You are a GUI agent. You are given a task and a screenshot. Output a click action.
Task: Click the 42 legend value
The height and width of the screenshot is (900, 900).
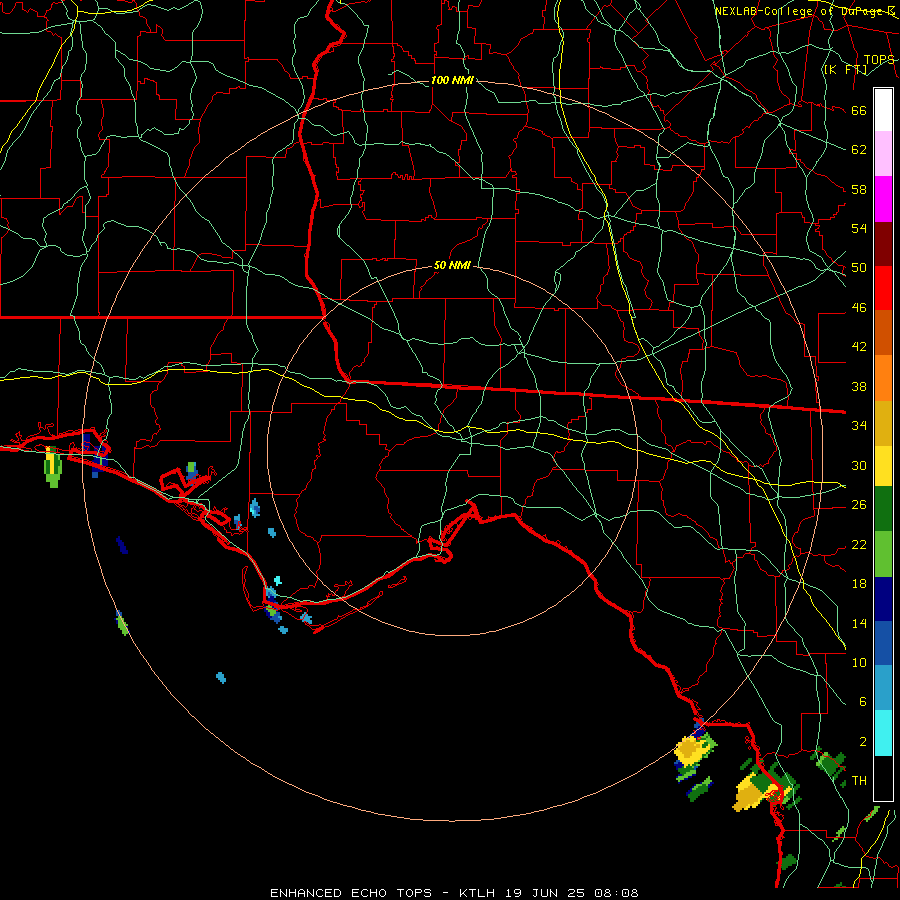pyautogui.click(x=859, y=346)
